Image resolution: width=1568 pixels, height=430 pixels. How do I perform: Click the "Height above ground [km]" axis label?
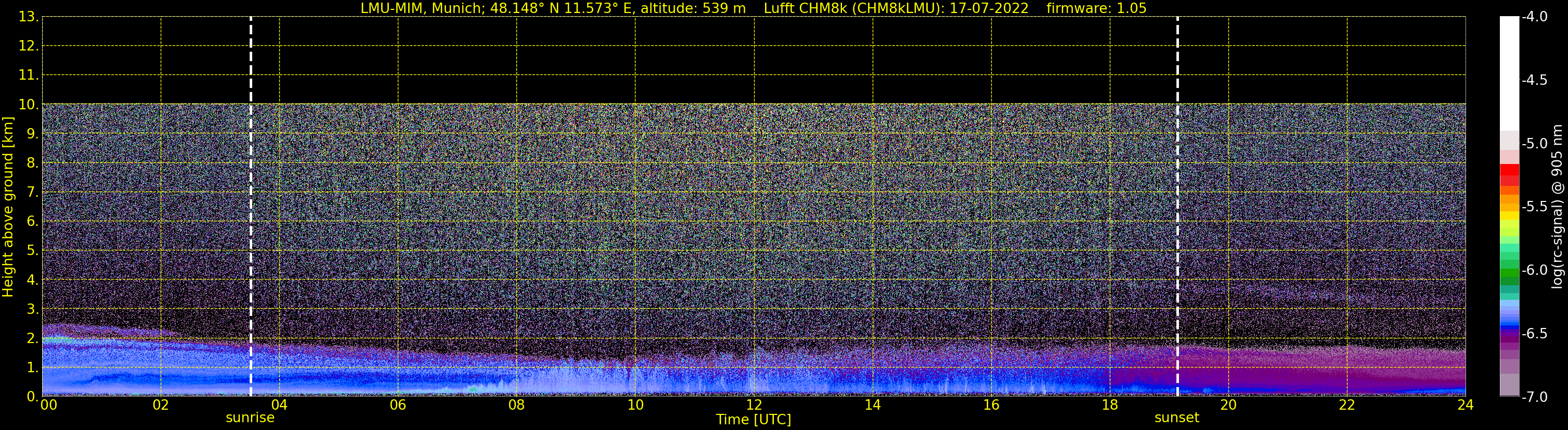click(x=7, y=207)
